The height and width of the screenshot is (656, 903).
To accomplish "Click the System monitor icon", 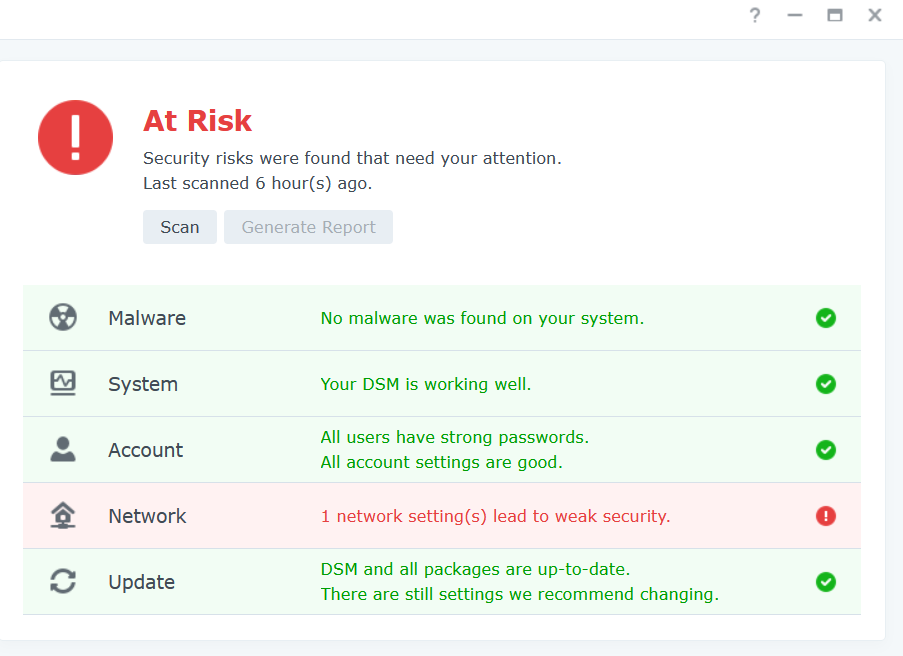I will click(63, 384).
